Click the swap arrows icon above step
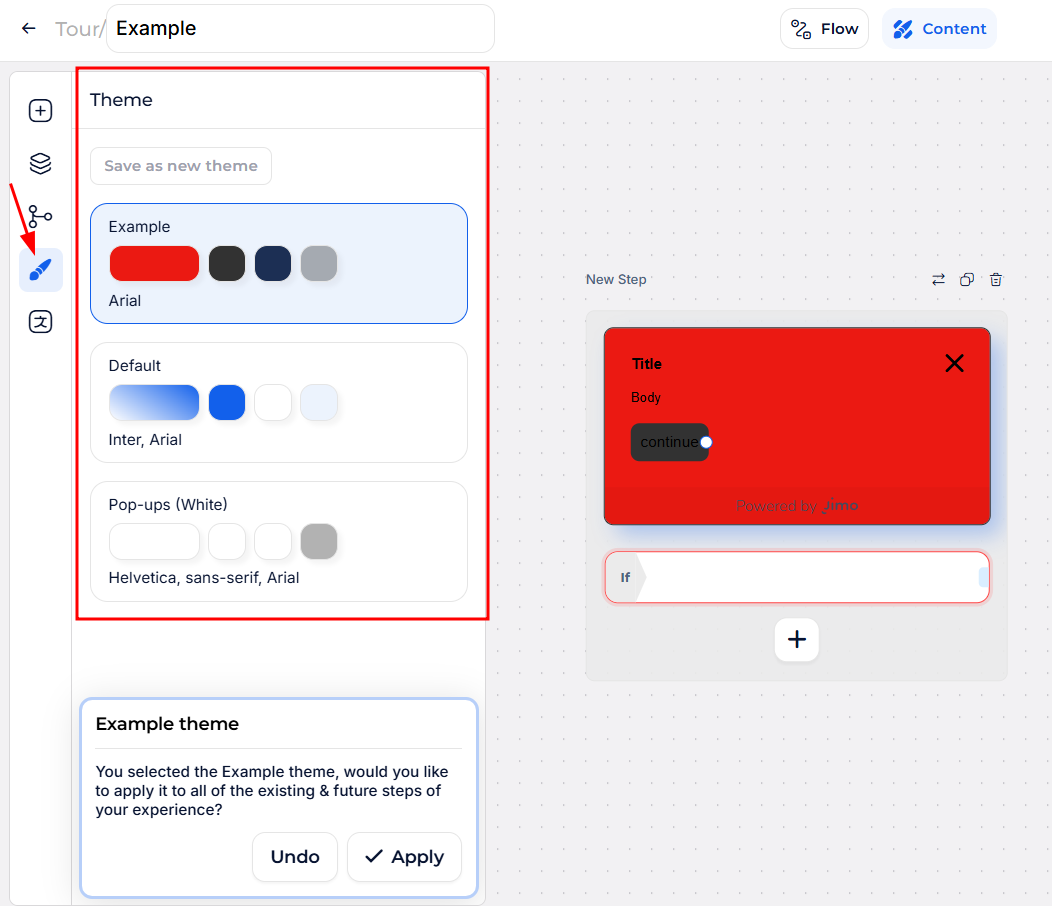The image size is (1052, 906). [938, 280]
